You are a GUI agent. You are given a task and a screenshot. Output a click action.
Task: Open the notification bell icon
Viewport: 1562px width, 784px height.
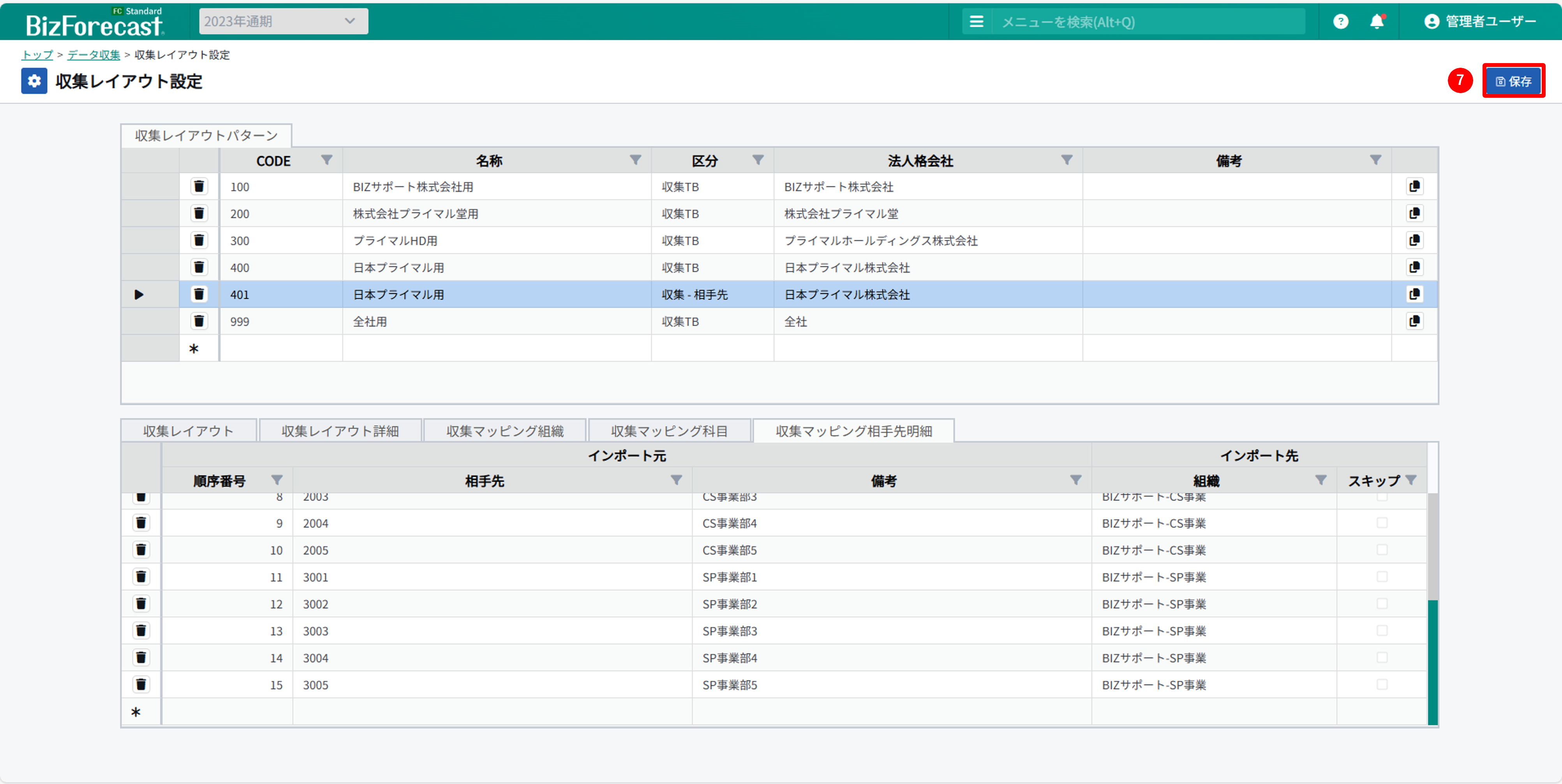(1377, 22)
